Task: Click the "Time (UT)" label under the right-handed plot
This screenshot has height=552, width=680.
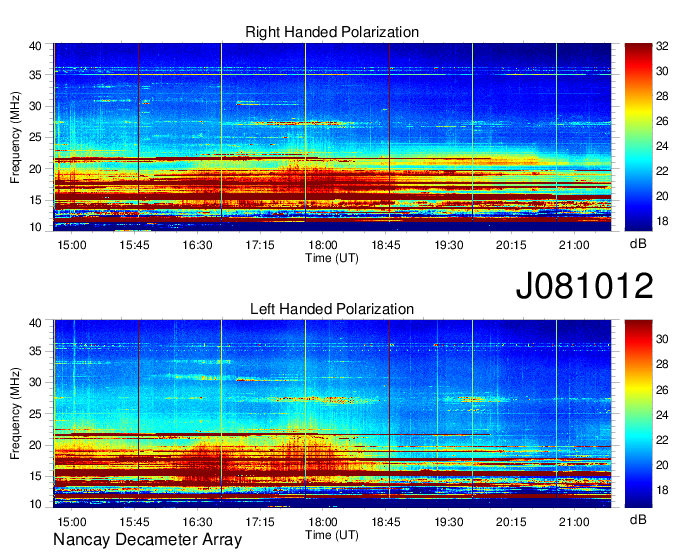Action: point(332,258)
